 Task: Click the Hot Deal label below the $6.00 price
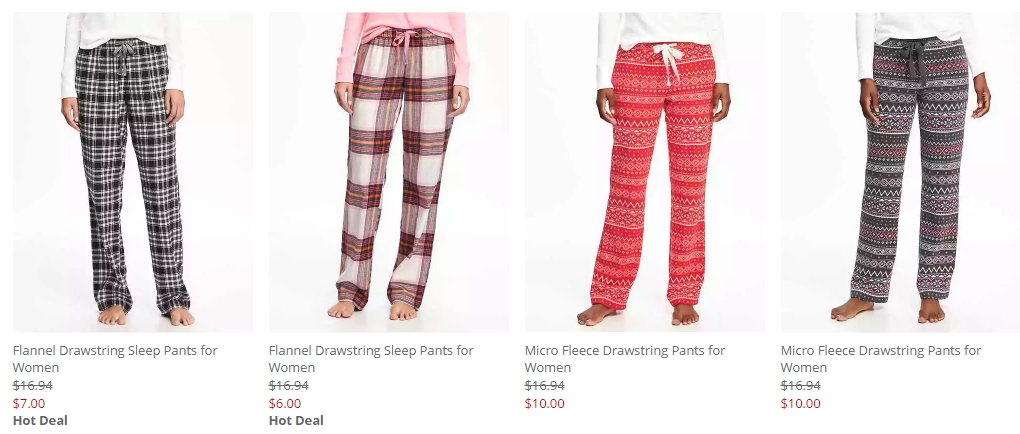296,420
